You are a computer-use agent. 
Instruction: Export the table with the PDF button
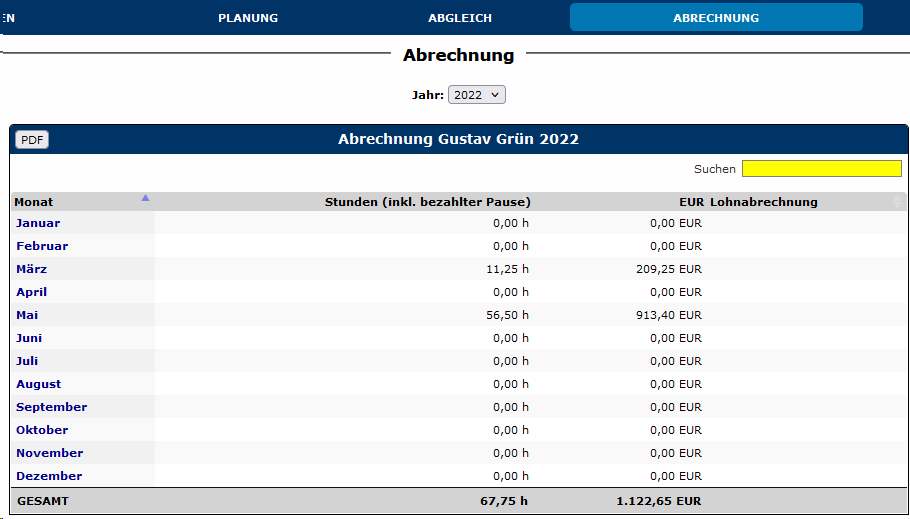[32, 140]
